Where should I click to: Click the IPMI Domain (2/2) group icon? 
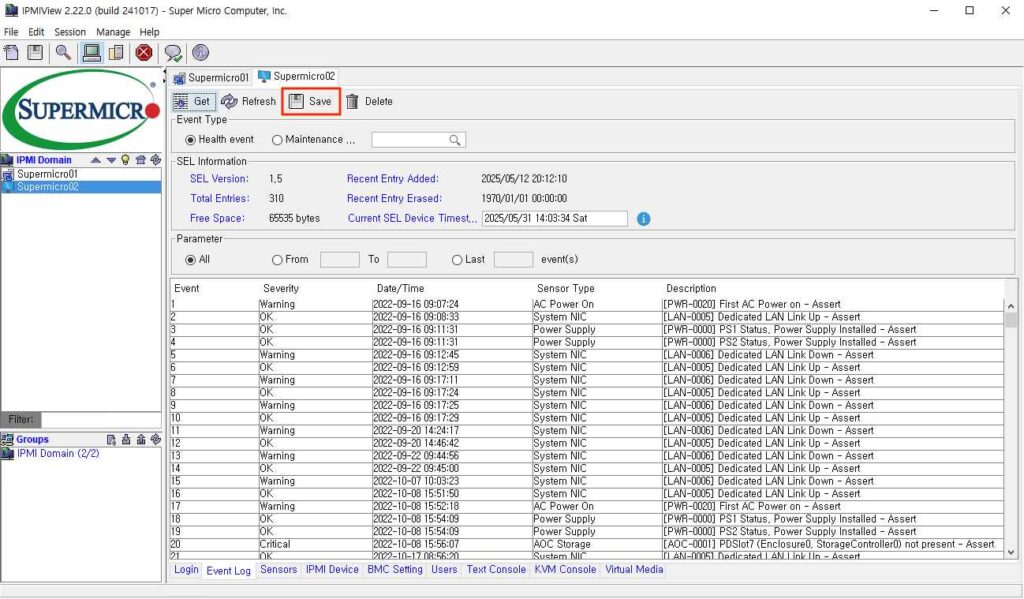(x=8, y=453)
